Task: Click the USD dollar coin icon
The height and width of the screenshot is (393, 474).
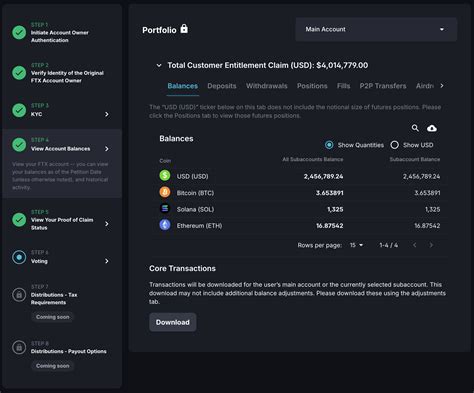Action: [x=165, y=175]
